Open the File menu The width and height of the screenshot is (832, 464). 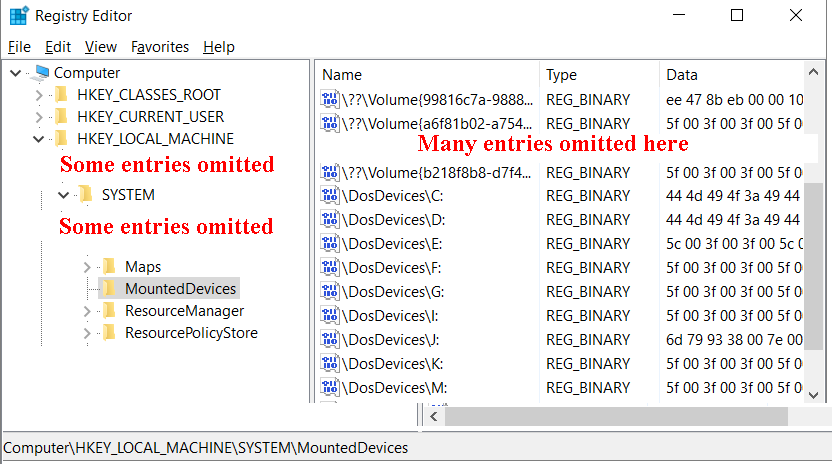click(19, 47)
